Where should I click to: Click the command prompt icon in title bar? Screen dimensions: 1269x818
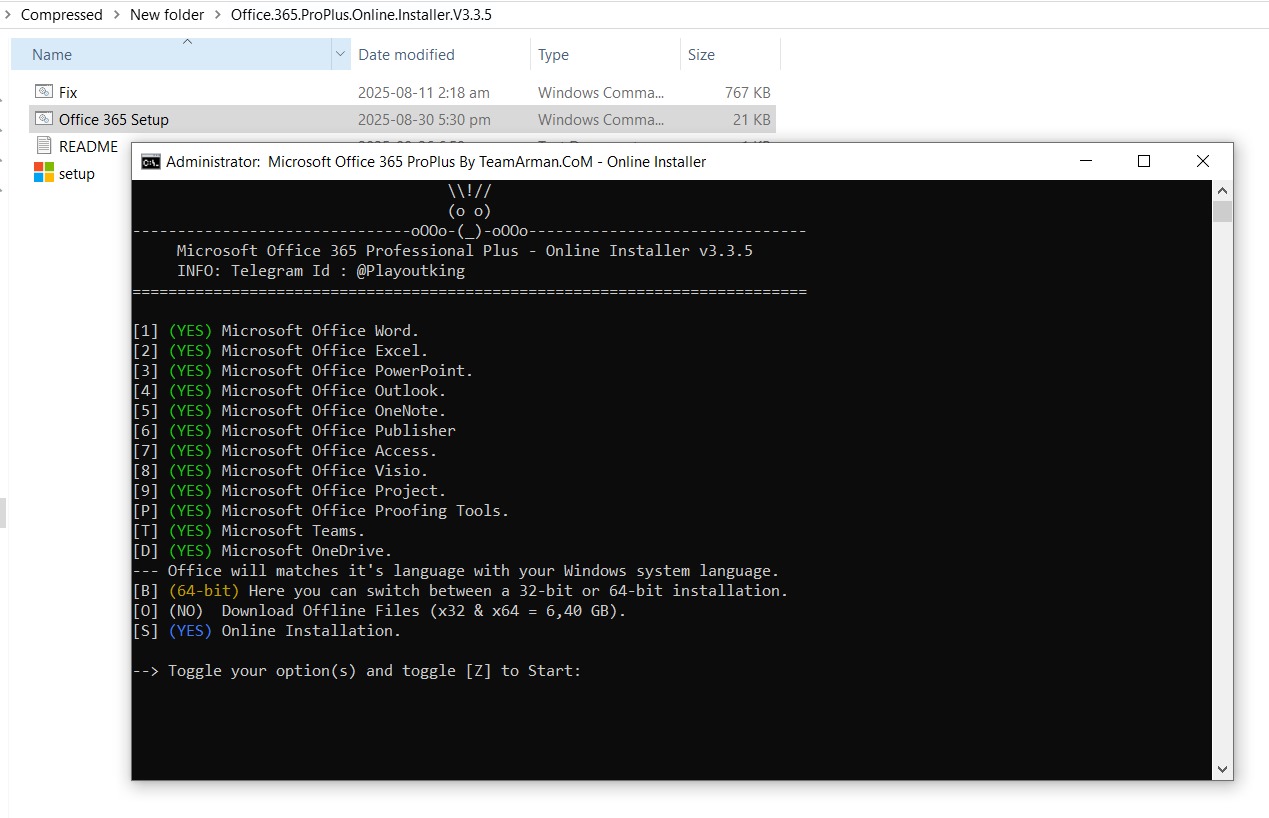pos(150,162)
